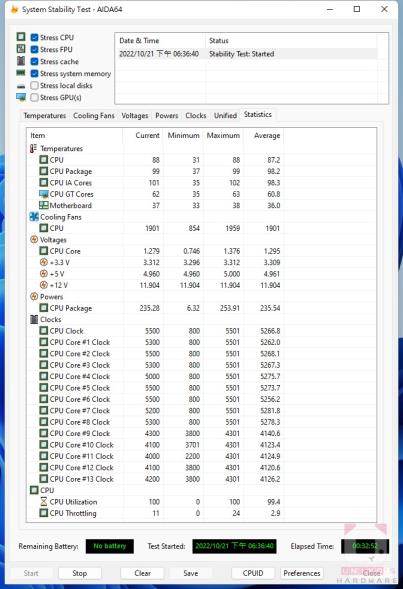Click the Powers category icon
Viewport: 403px width, 589px height.
click(x=34, y=297)
